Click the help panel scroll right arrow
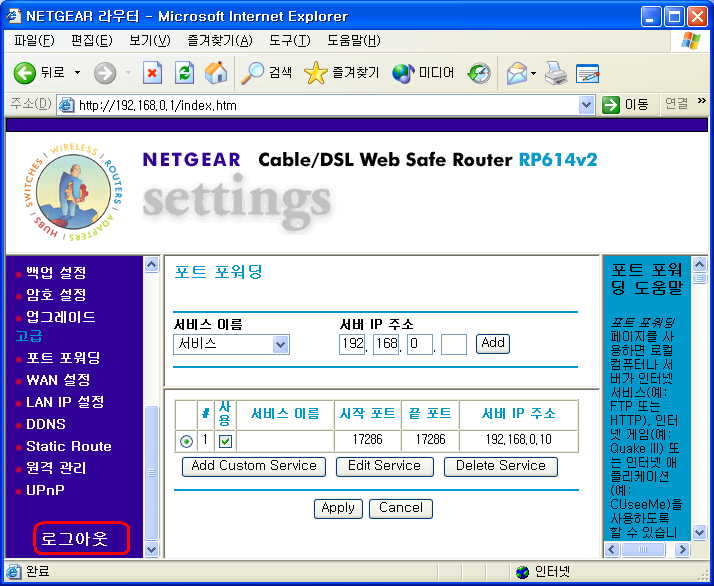 tap(682, 550)
